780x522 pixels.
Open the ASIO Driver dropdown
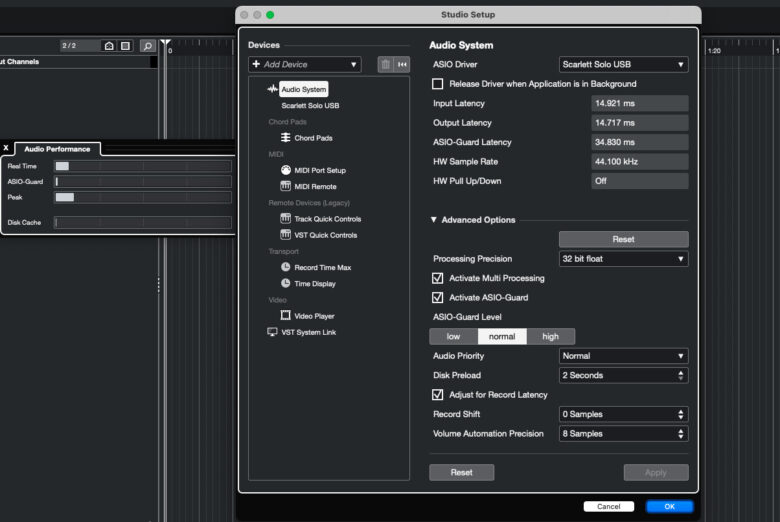[x=623, y=64]
